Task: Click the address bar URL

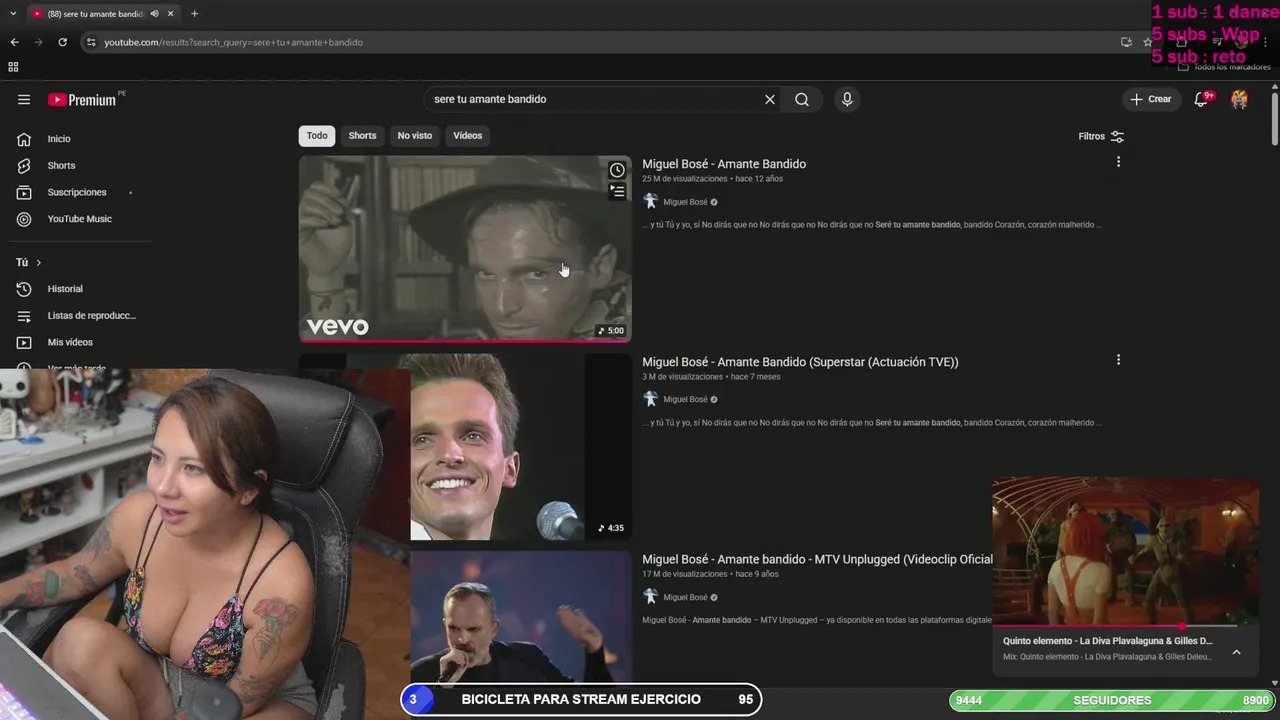Action: pyautogui.click(x=233, y=42)
